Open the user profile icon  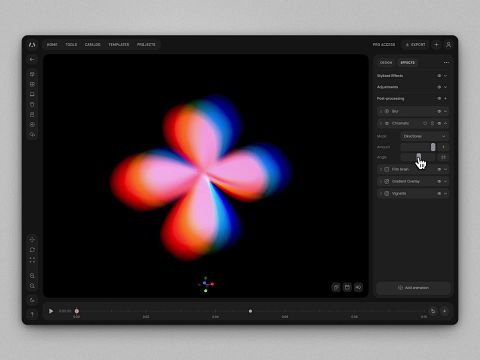click(448, 44)
